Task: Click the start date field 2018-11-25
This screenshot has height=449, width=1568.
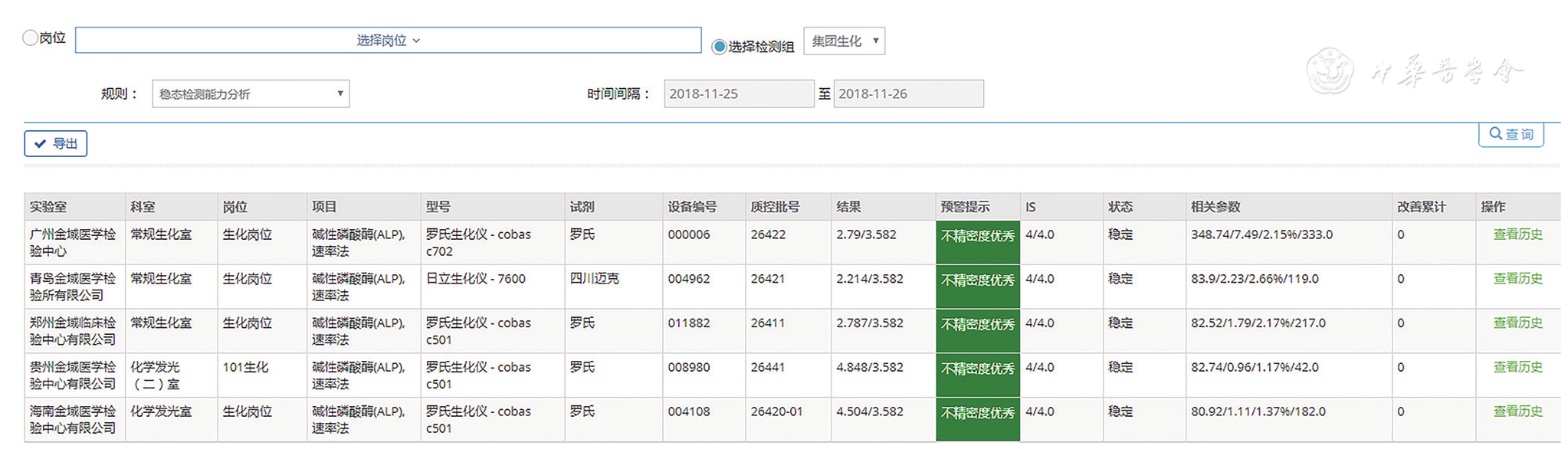Action: pos(738,94)
